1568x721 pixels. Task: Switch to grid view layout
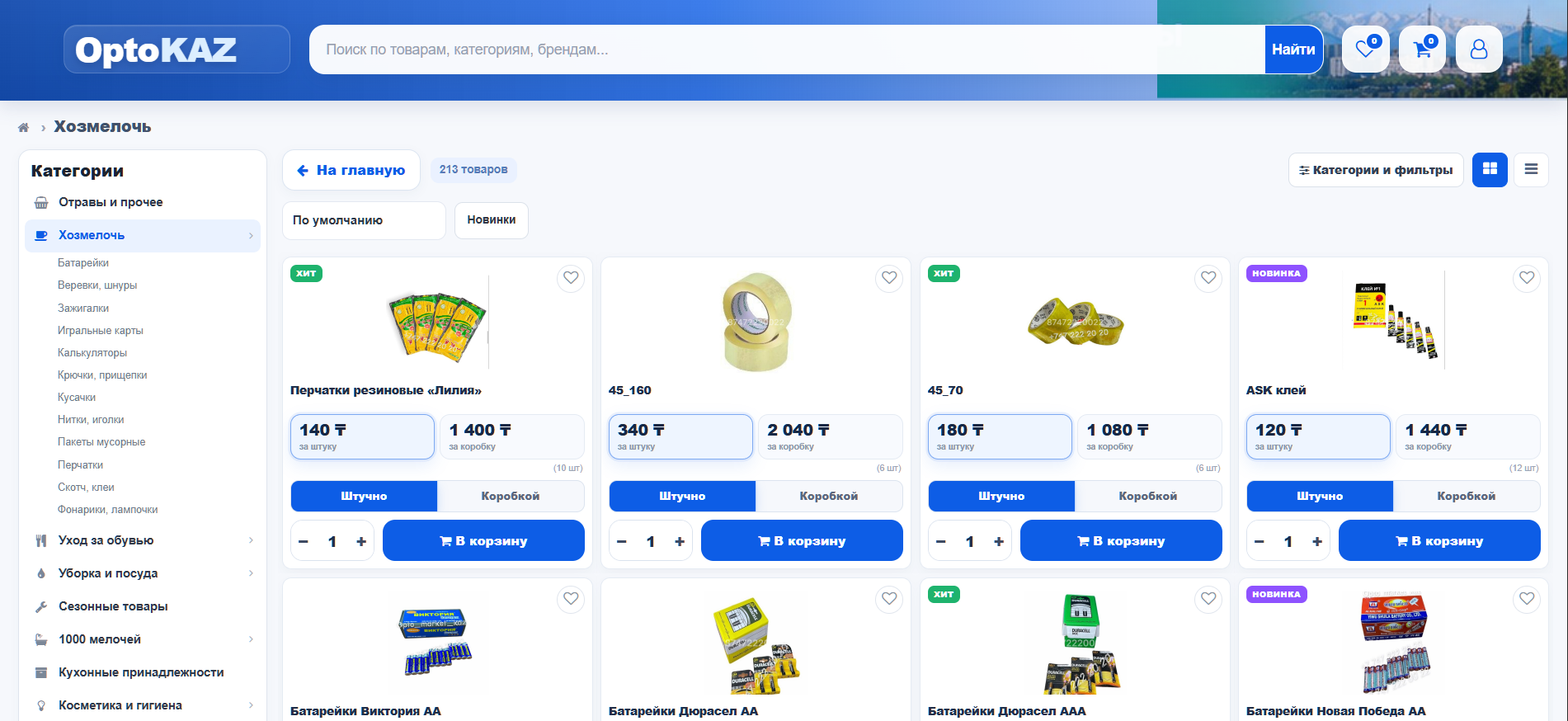[x=1490, y=169]
